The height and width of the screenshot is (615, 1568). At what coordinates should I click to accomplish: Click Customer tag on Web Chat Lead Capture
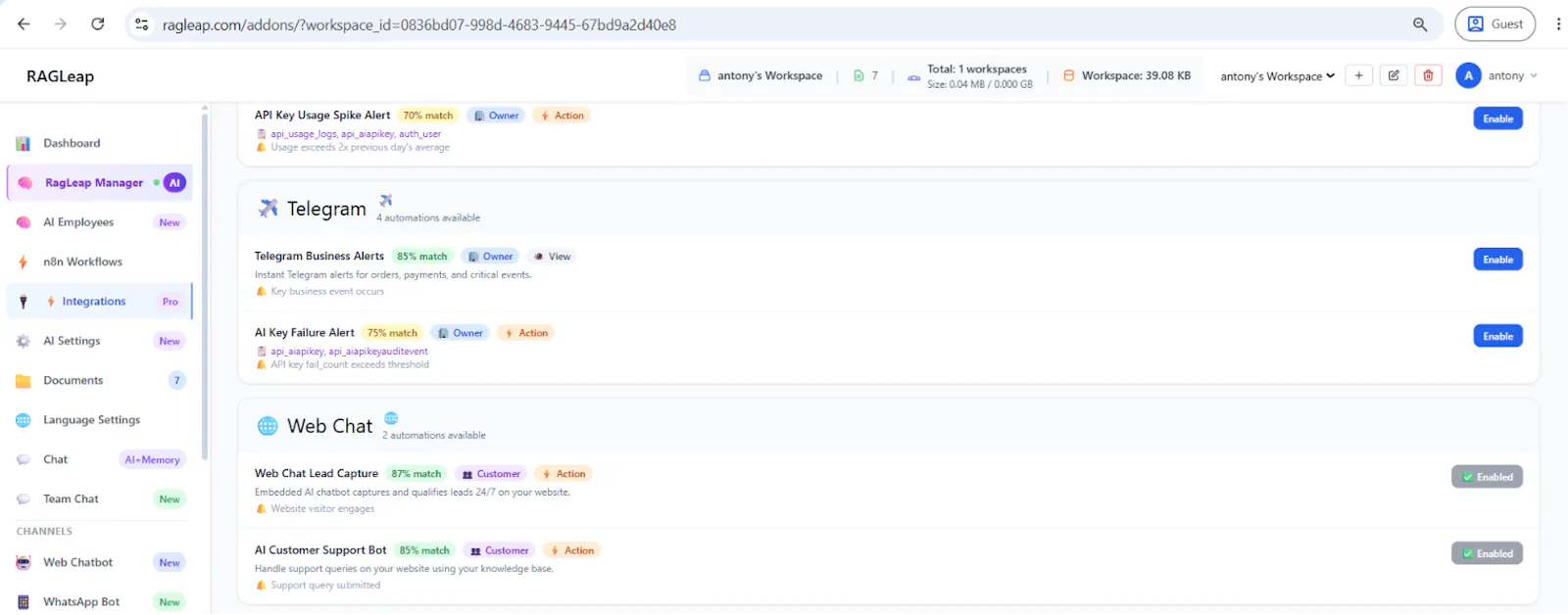[491, 474]
